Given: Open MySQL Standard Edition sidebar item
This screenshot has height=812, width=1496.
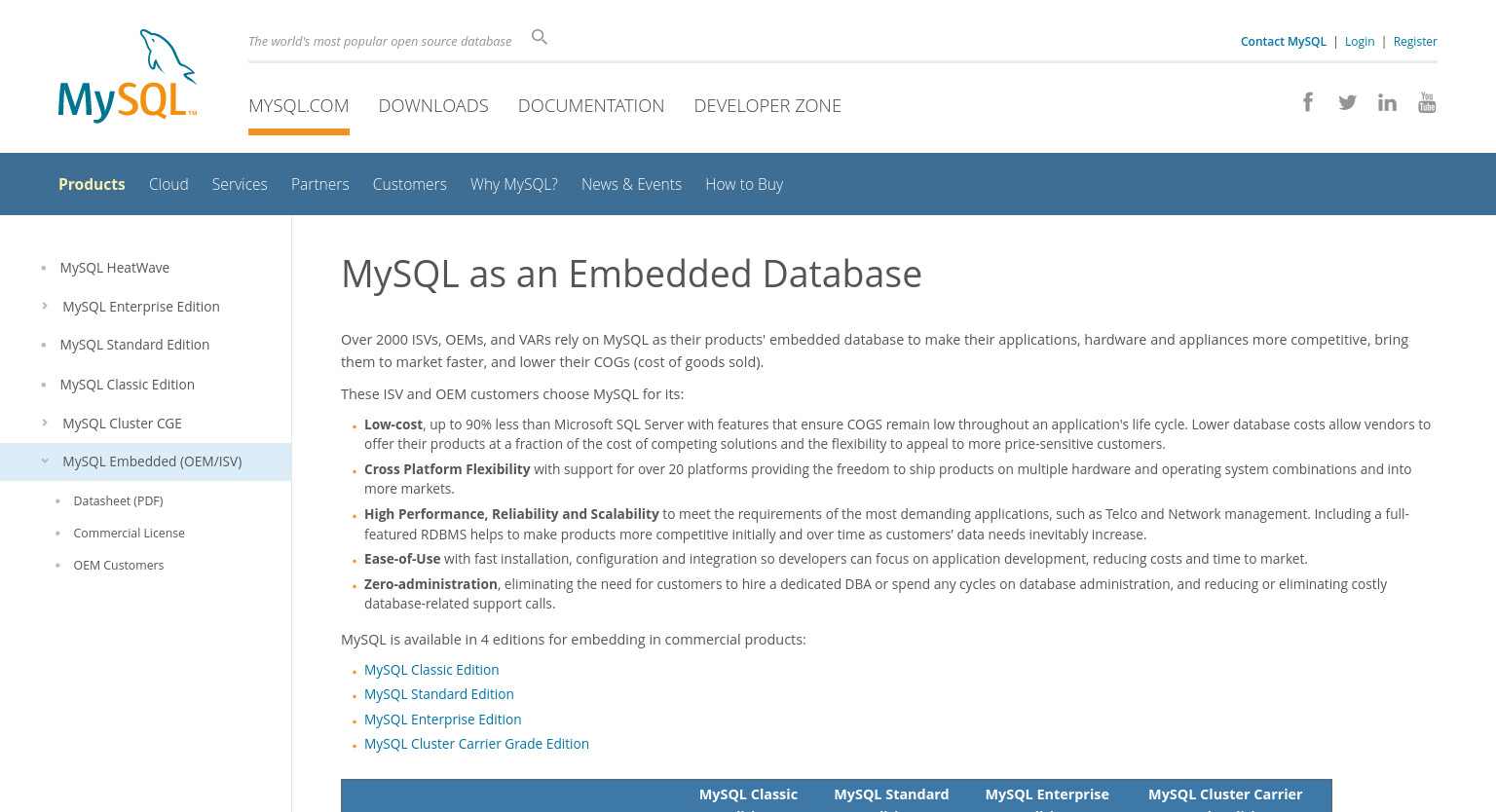Looking at the screenshot, I should 134,345.
